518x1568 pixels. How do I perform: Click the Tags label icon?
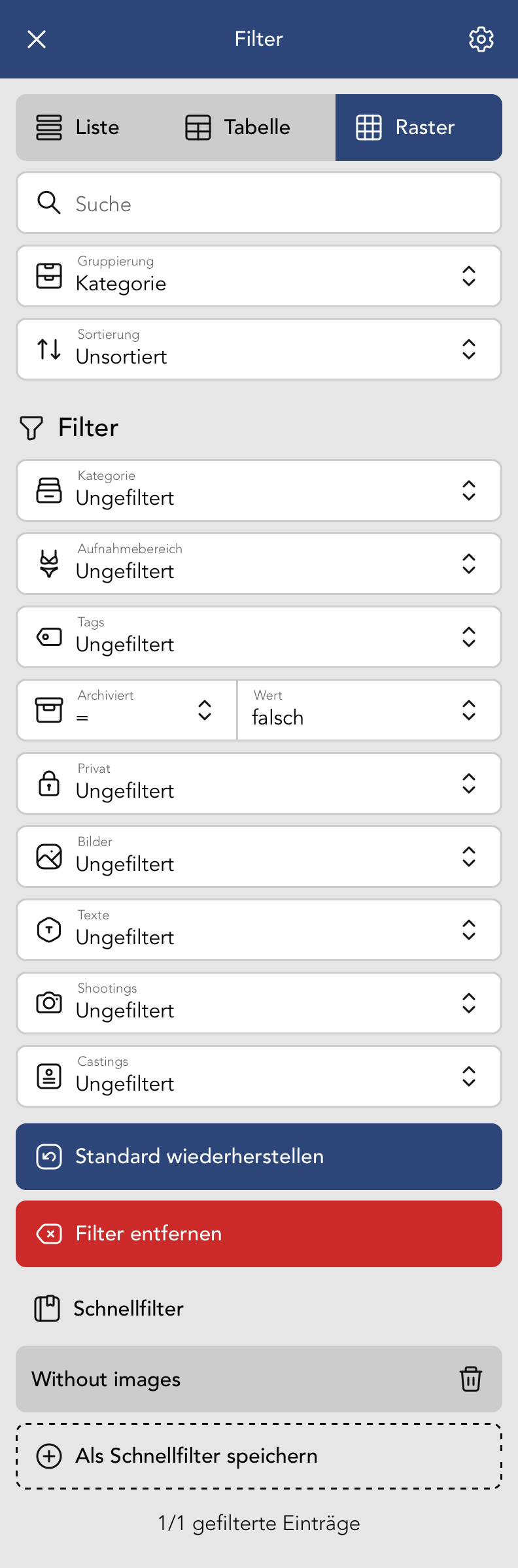48,637
